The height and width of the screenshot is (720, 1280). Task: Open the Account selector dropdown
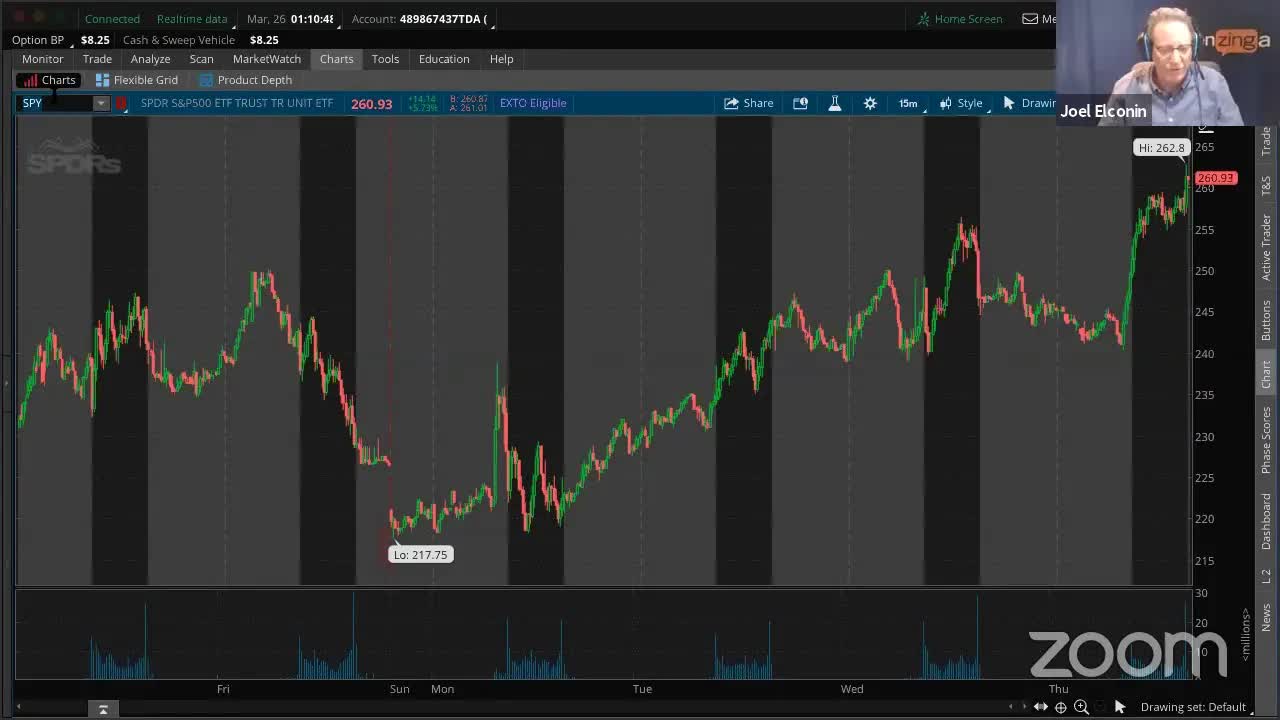coord(422,19)
